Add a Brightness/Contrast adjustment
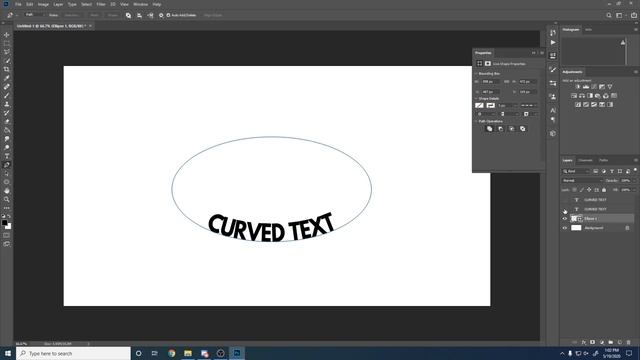 [x=578, y=87]
